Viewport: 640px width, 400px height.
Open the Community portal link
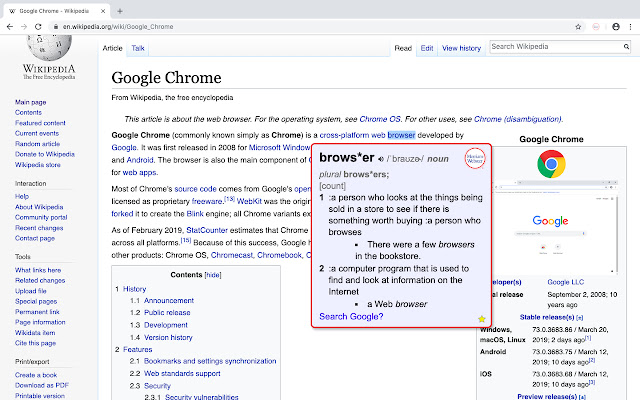point(41,217)
